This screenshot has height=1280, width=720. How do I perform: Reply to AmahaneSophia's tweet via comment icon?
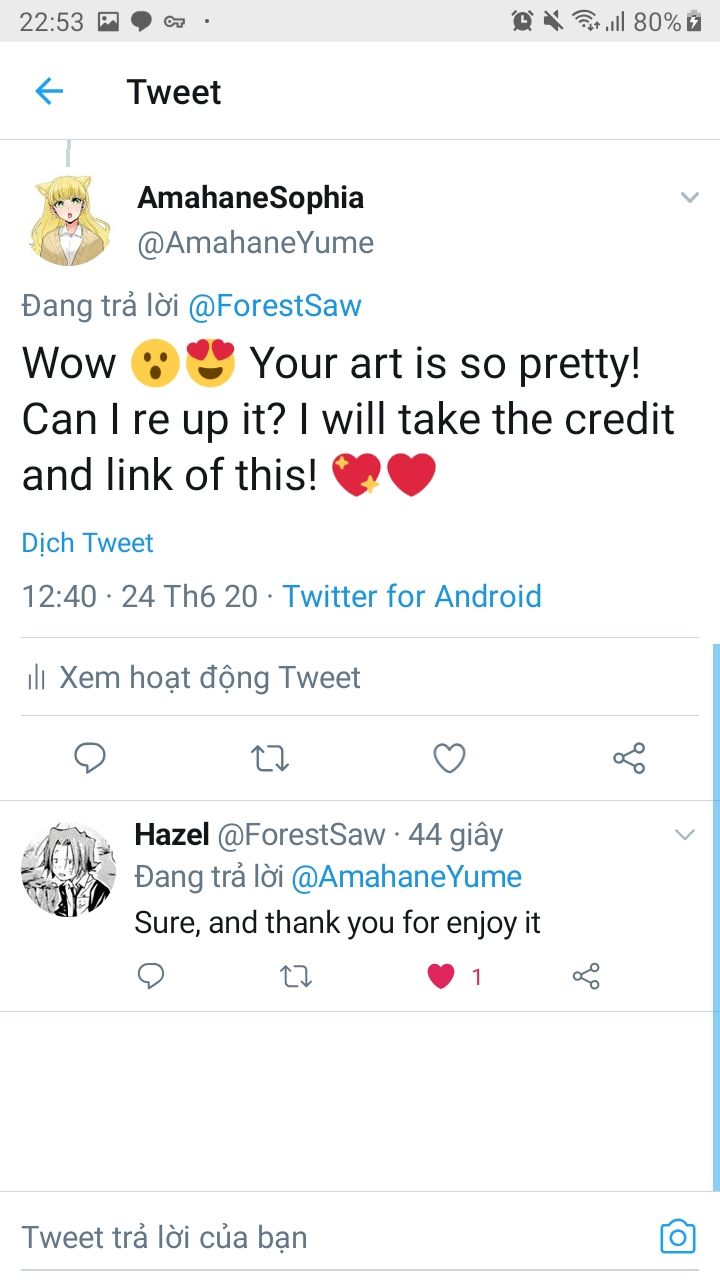pos(90,758)
